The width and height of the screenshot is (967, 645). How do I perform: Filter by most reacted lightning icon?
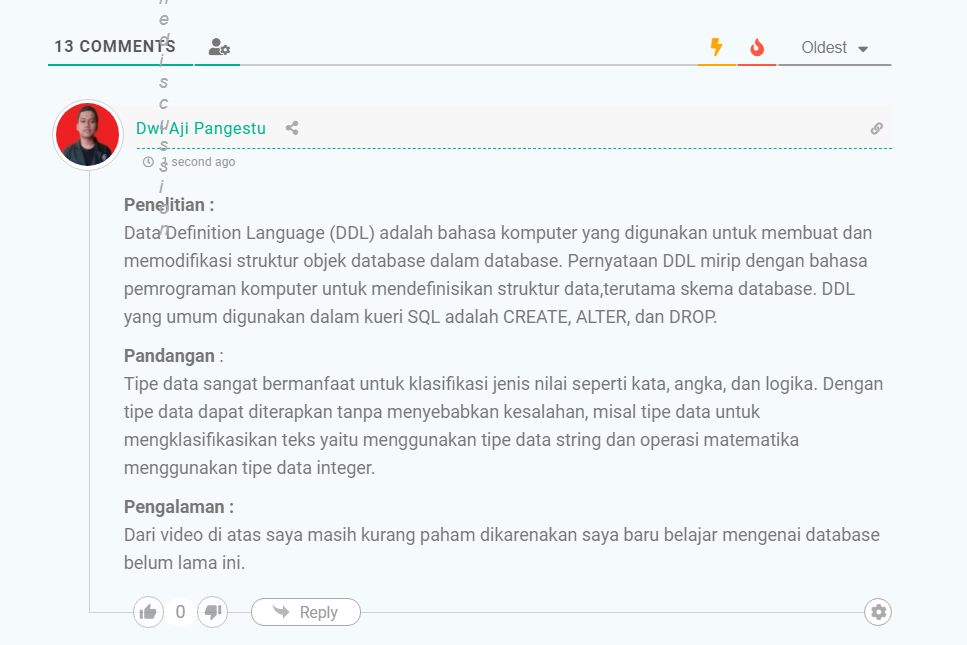(717, 47)
